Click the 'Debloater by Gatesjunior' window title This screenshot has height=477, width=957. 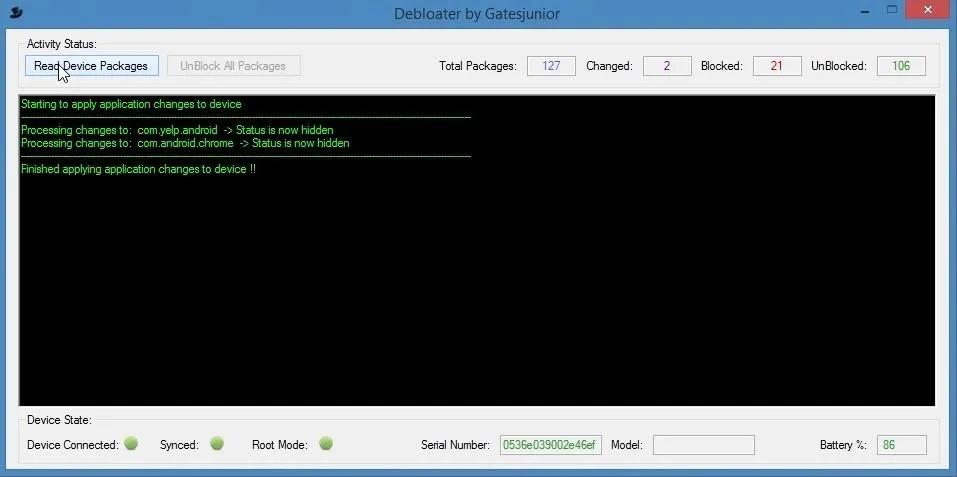pyautogui.click(x=477, y=13)
